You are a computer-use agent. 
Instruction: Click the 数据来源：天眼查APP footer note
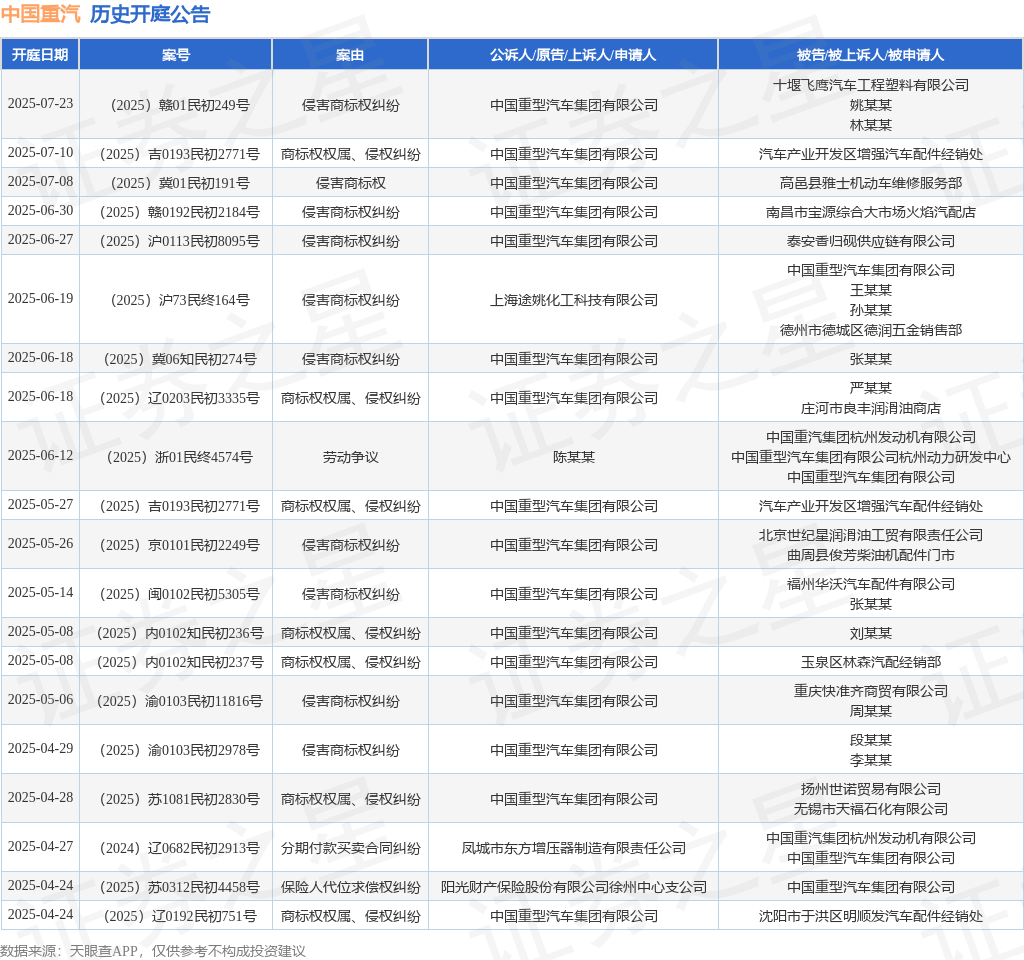point(69,951)
